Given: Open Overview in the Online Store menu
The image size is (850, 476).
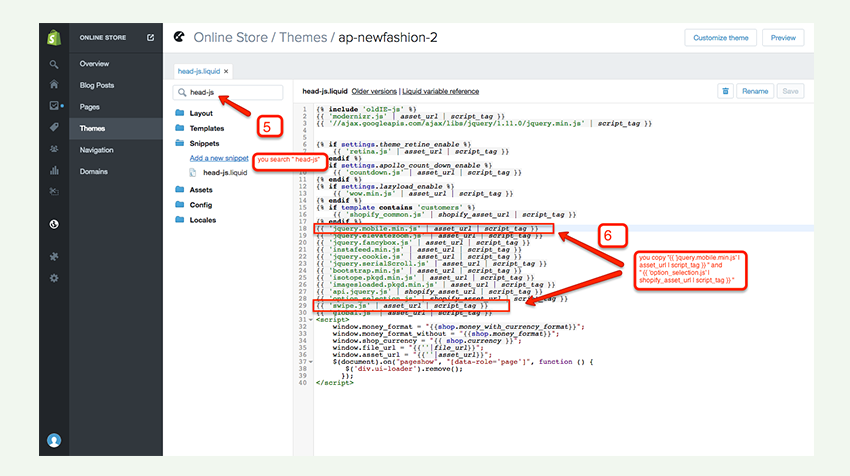Looking at the screenshot, I should pos(94,63).
